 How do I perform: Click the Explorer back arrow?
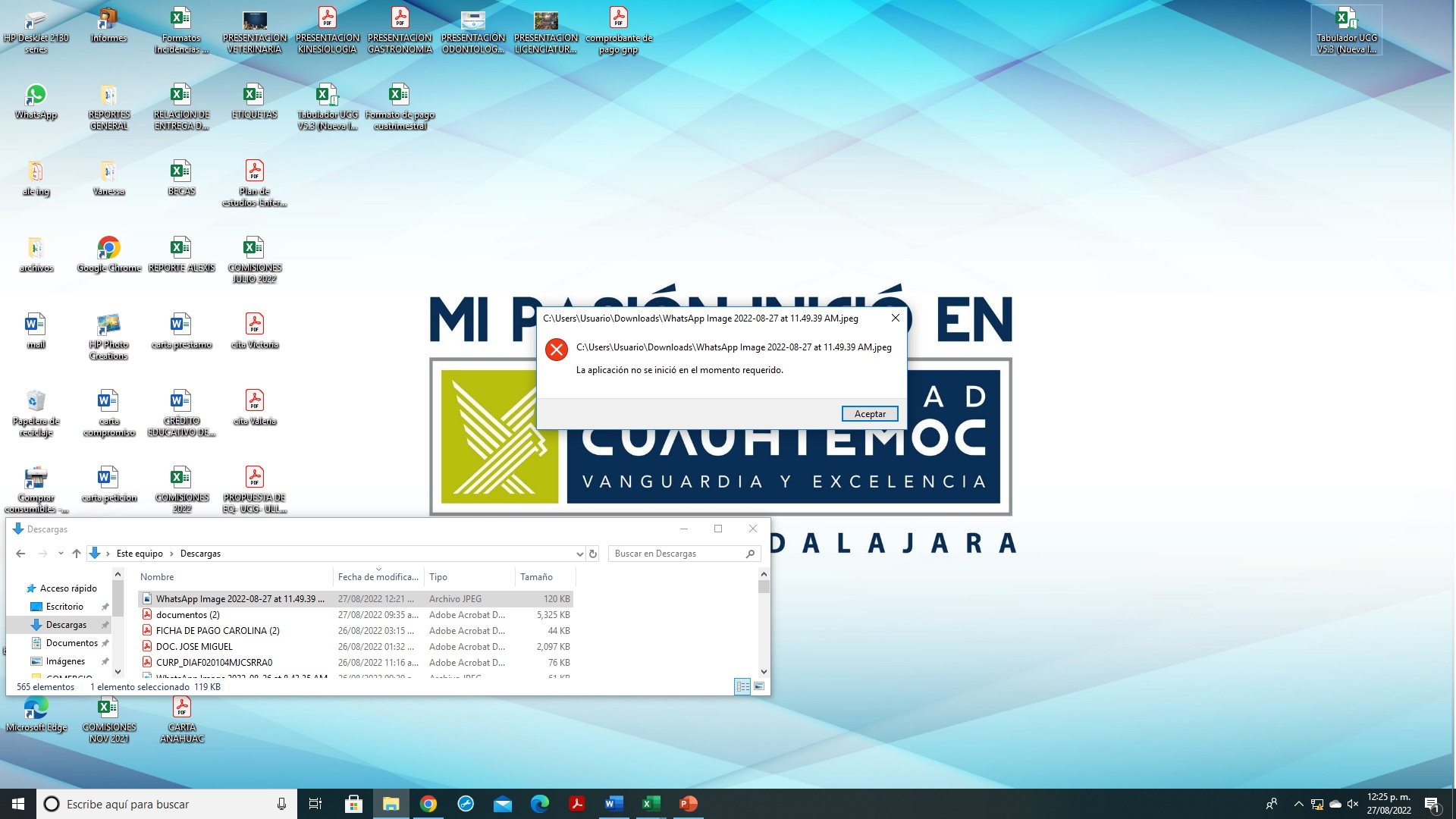20,554
